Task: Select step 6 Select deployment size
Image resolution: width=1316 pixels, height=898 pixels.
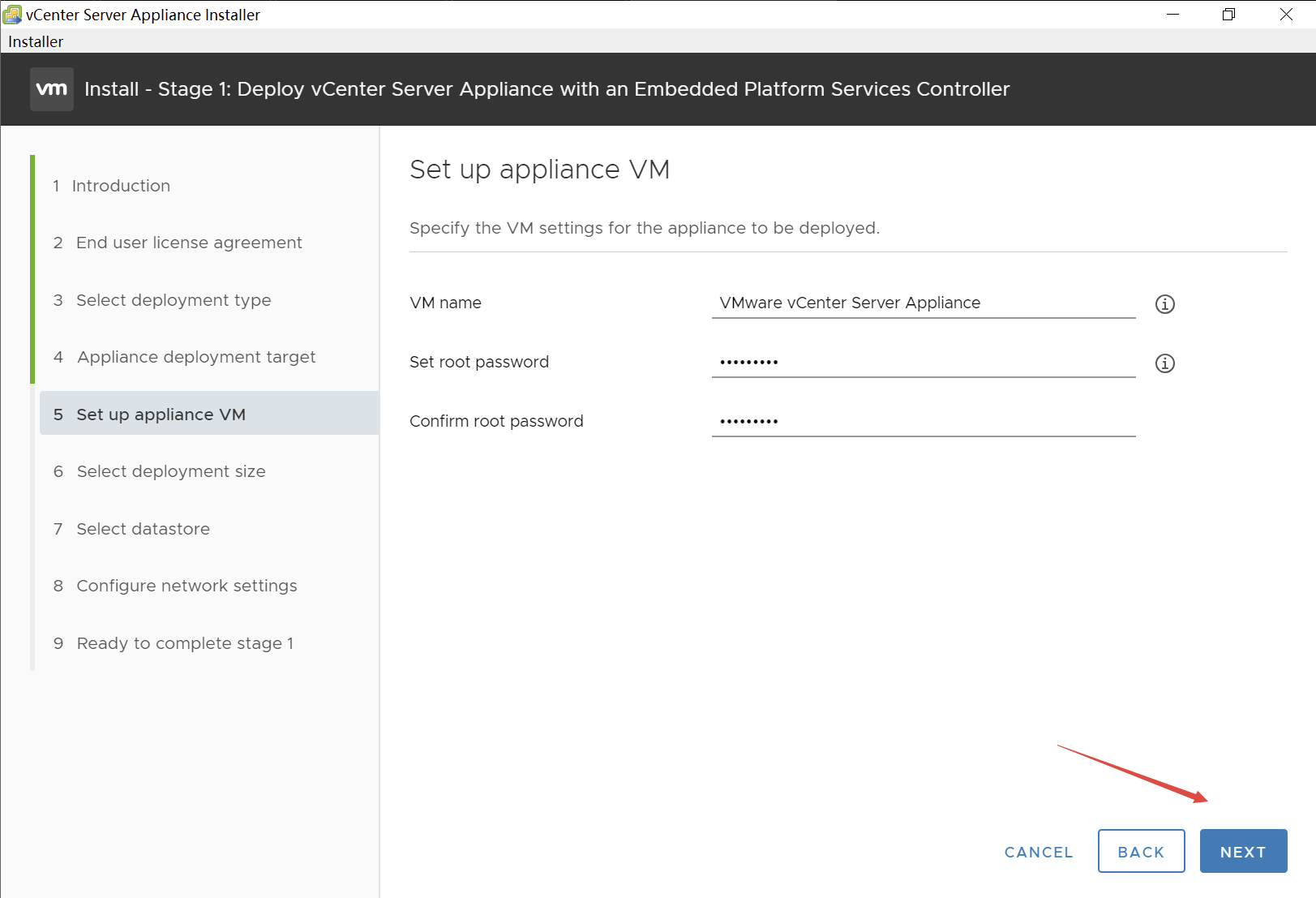Action: point(160,471)
